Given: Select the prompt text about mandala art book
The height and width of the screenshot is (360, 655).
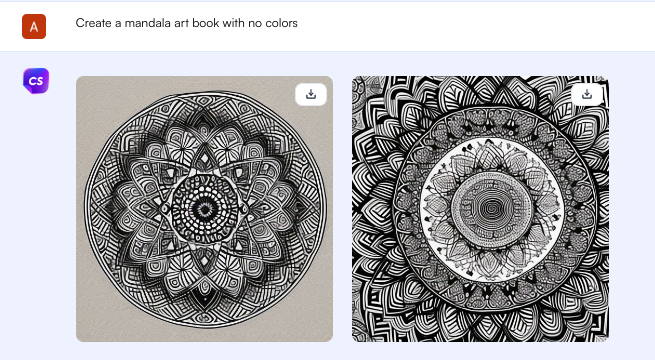Looking at the screenshot, I should 186,23.
